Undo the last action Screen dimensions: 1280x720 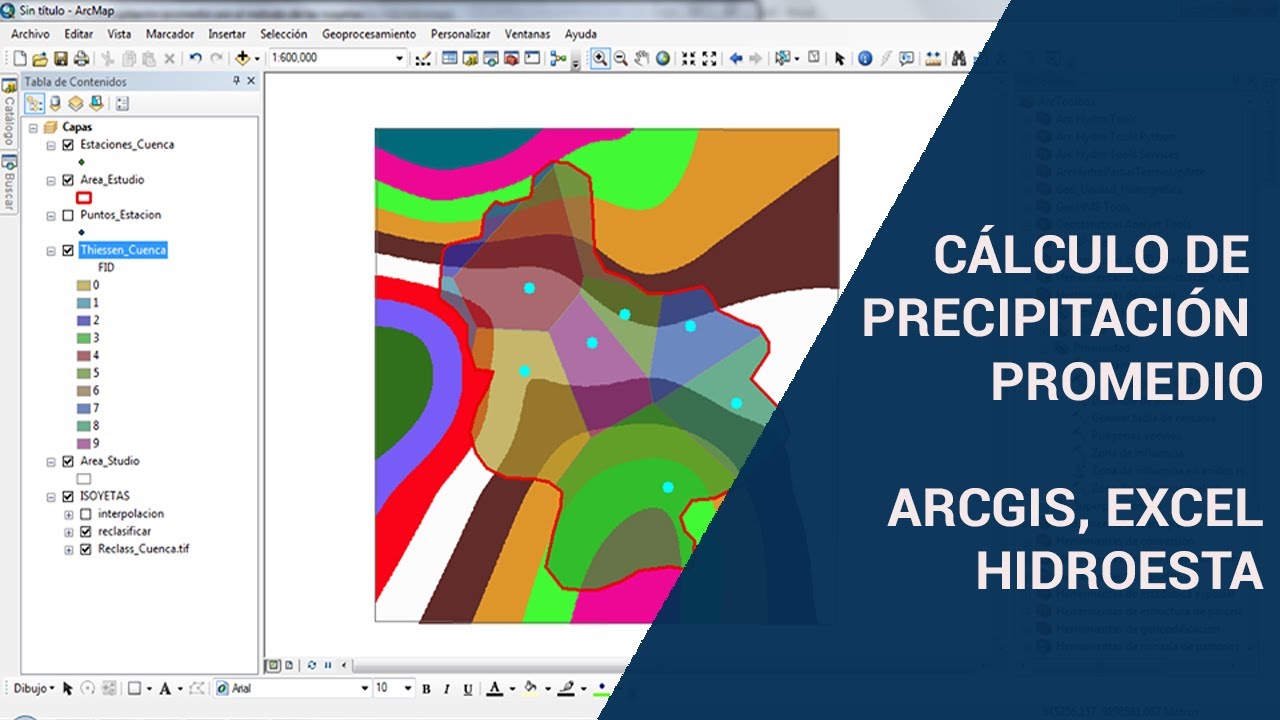pos(195,59)
